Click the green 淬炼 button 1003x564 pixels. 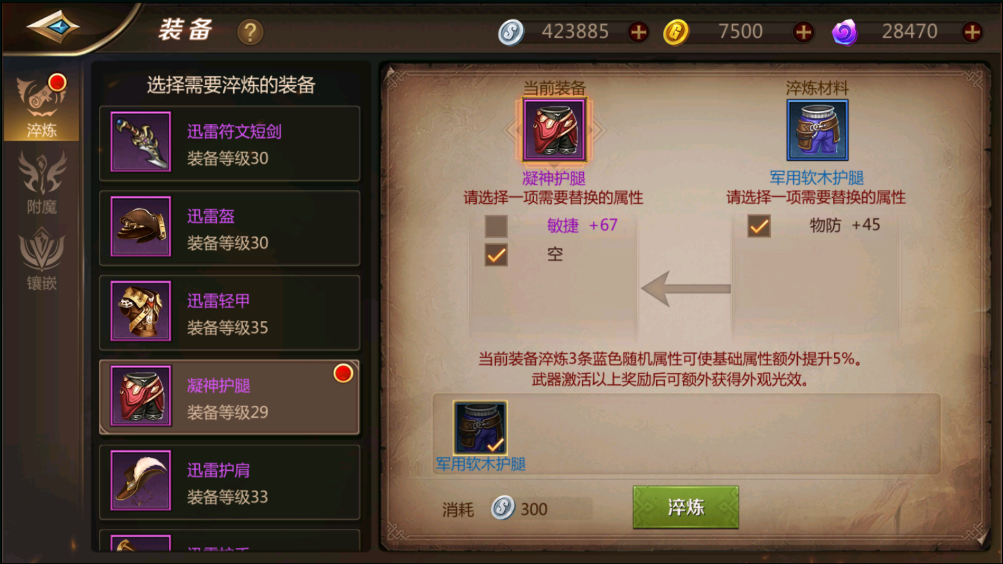(686, 507)
